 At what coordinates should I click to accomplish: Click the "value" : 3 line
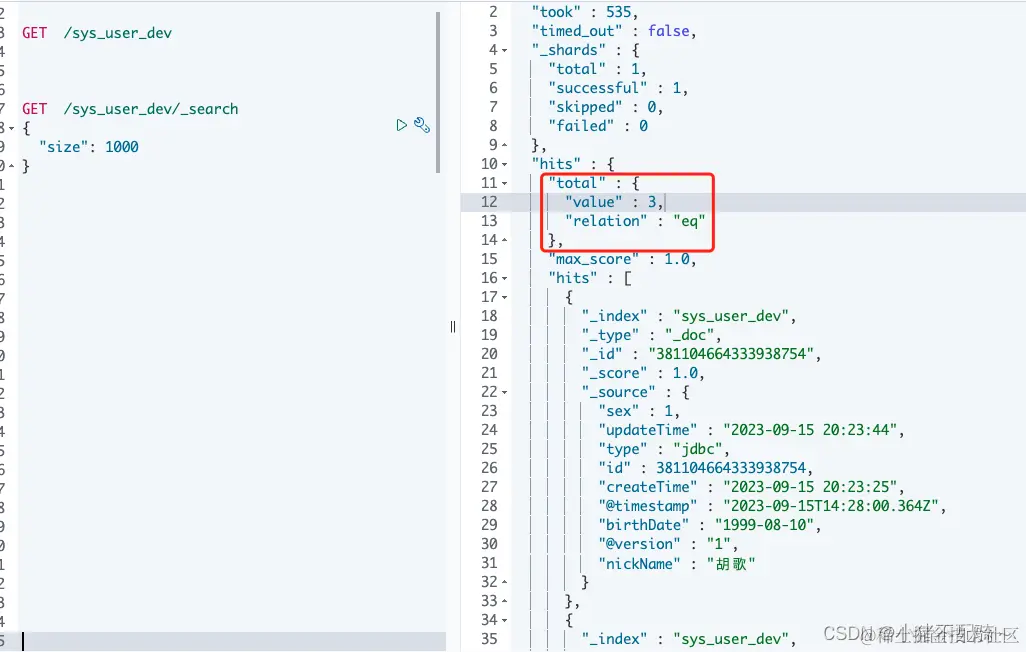pyautogui.click(x=614, y=202)
